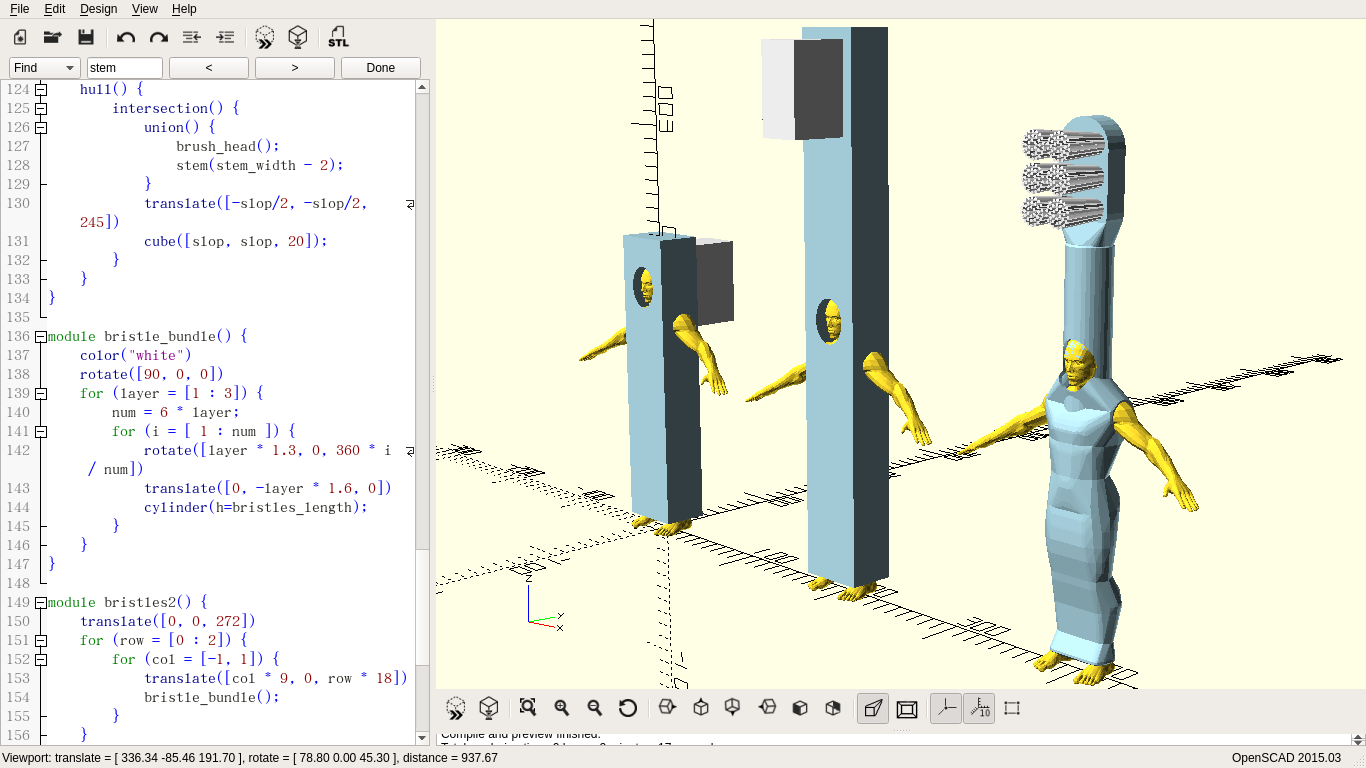Open the File menu
This screenshot has height=768, width=1366.
point(19,9)
